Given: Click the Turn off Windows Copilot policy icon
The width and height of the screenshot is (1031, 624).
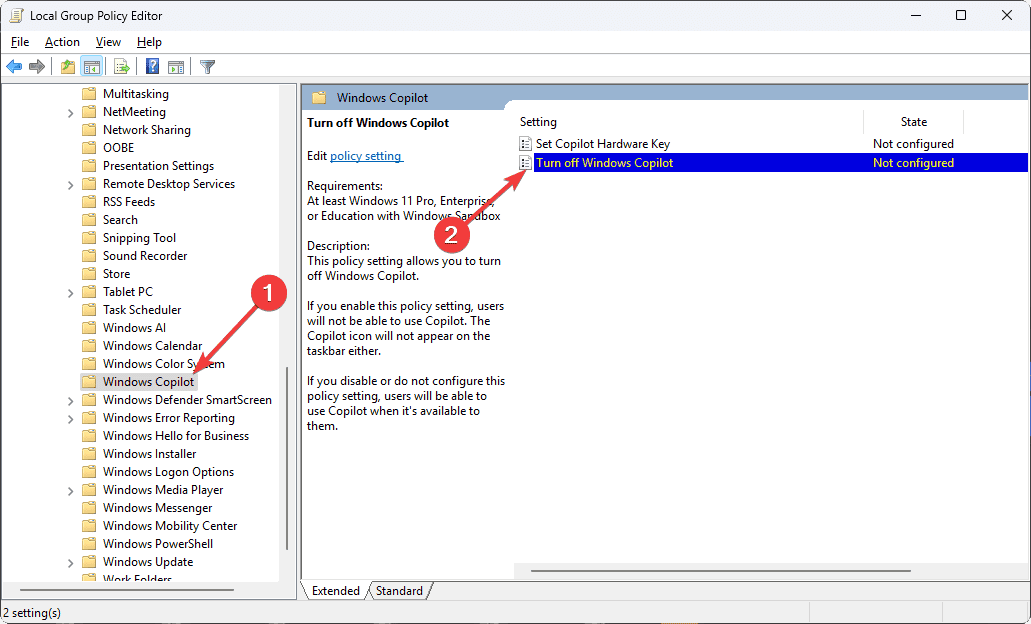Looking at the screenshot, I should pos(525,162).
